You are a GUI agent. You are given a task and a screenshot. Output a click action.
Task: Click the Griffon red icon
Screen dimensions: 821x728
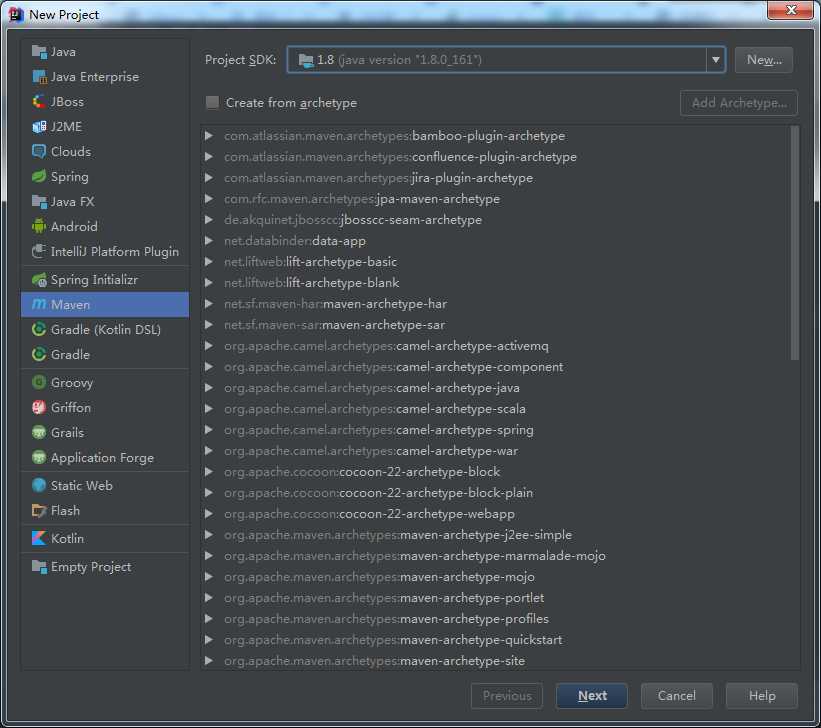(x=39, y=407)
